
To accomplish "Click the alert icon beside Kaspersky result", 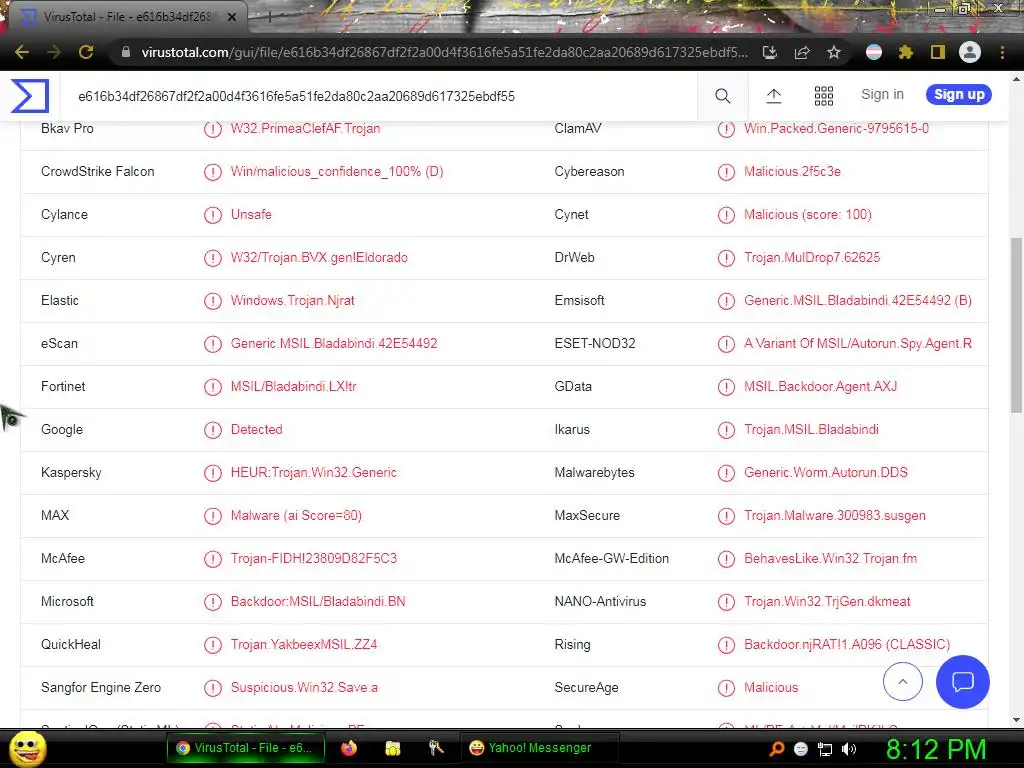I will pos(212,473).
